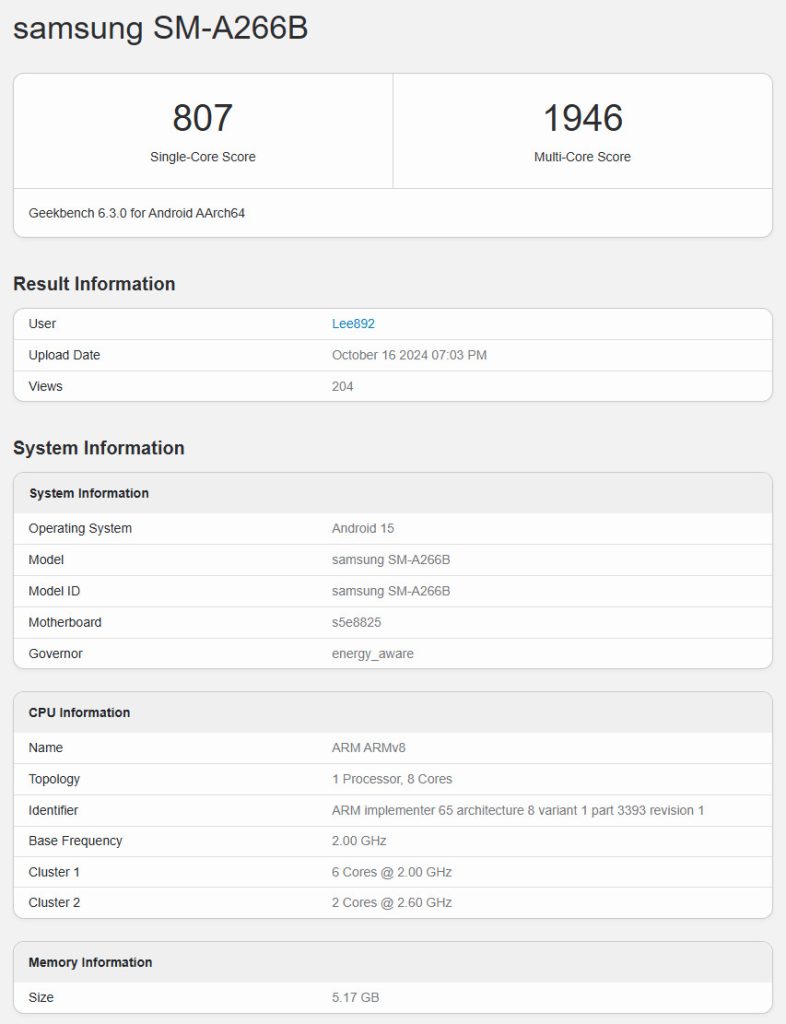Click the Topology value 1 Processor, 8 Cores
The width and height of the screenshot is (786, 1024).
pyautogui.click(x=392, y=778)
